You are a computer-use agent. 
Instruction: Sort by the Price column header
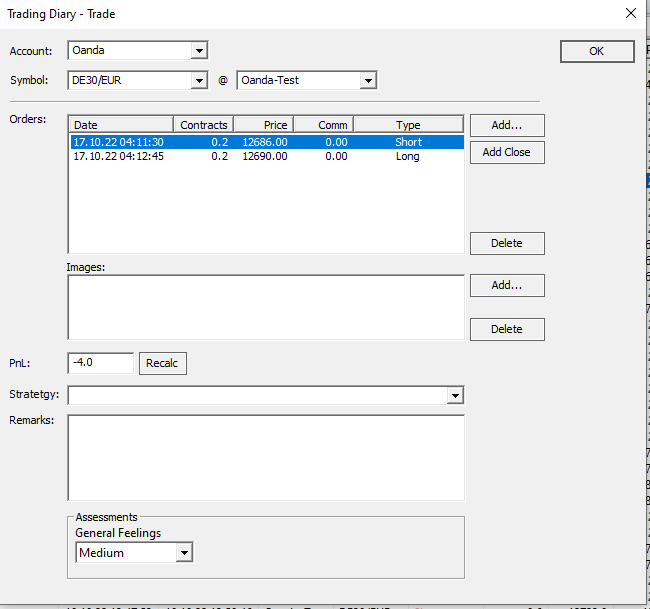(x=263, y=125)
